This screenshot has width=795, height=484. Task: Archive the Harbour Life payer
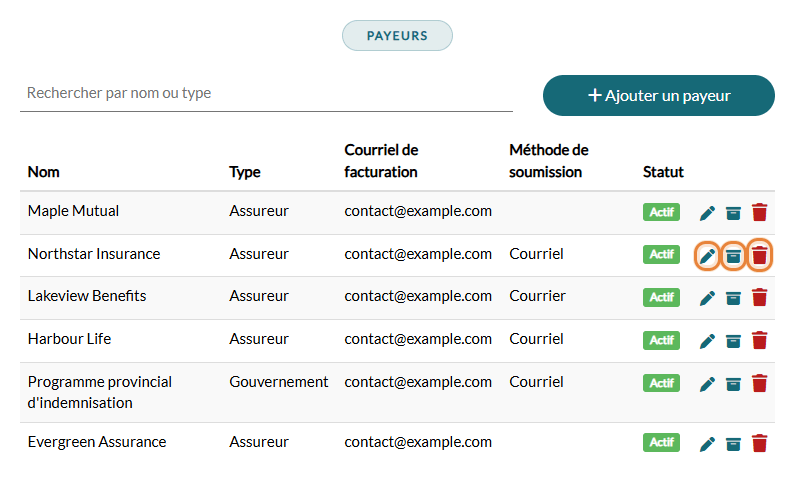[x=733, y=341]
